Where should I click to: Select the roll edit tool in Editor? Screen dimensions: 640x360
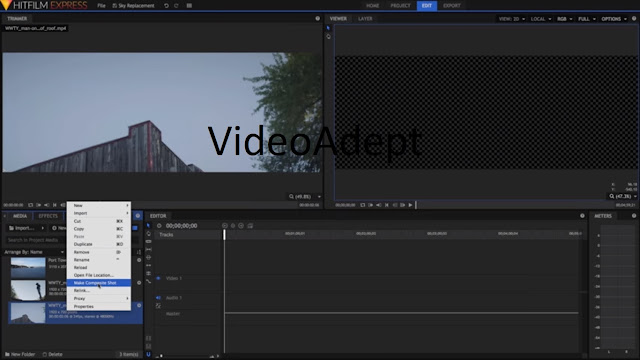(x=148, y=273)
